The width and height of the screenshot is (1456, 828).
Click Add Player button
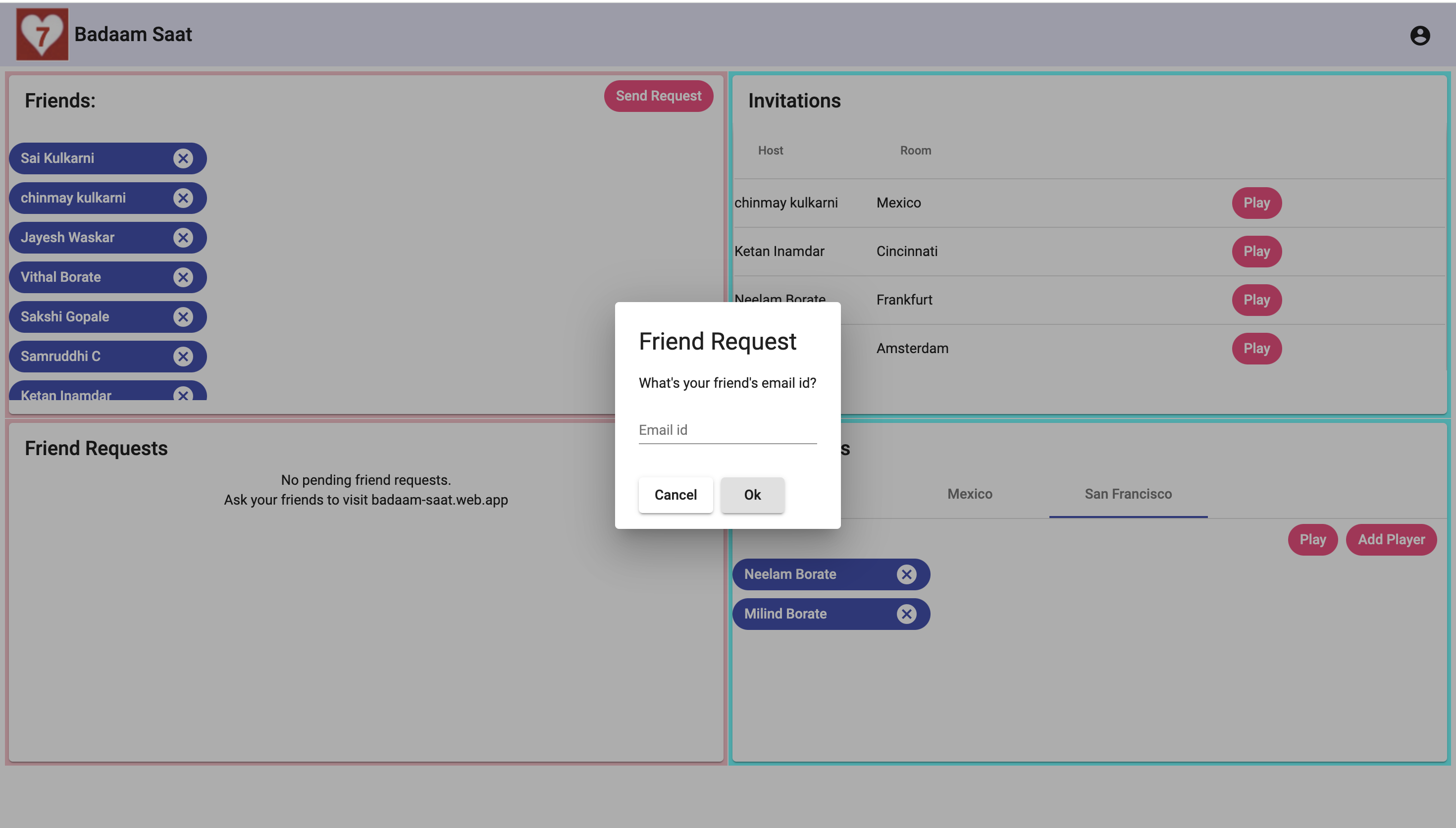click(1391, 540)
